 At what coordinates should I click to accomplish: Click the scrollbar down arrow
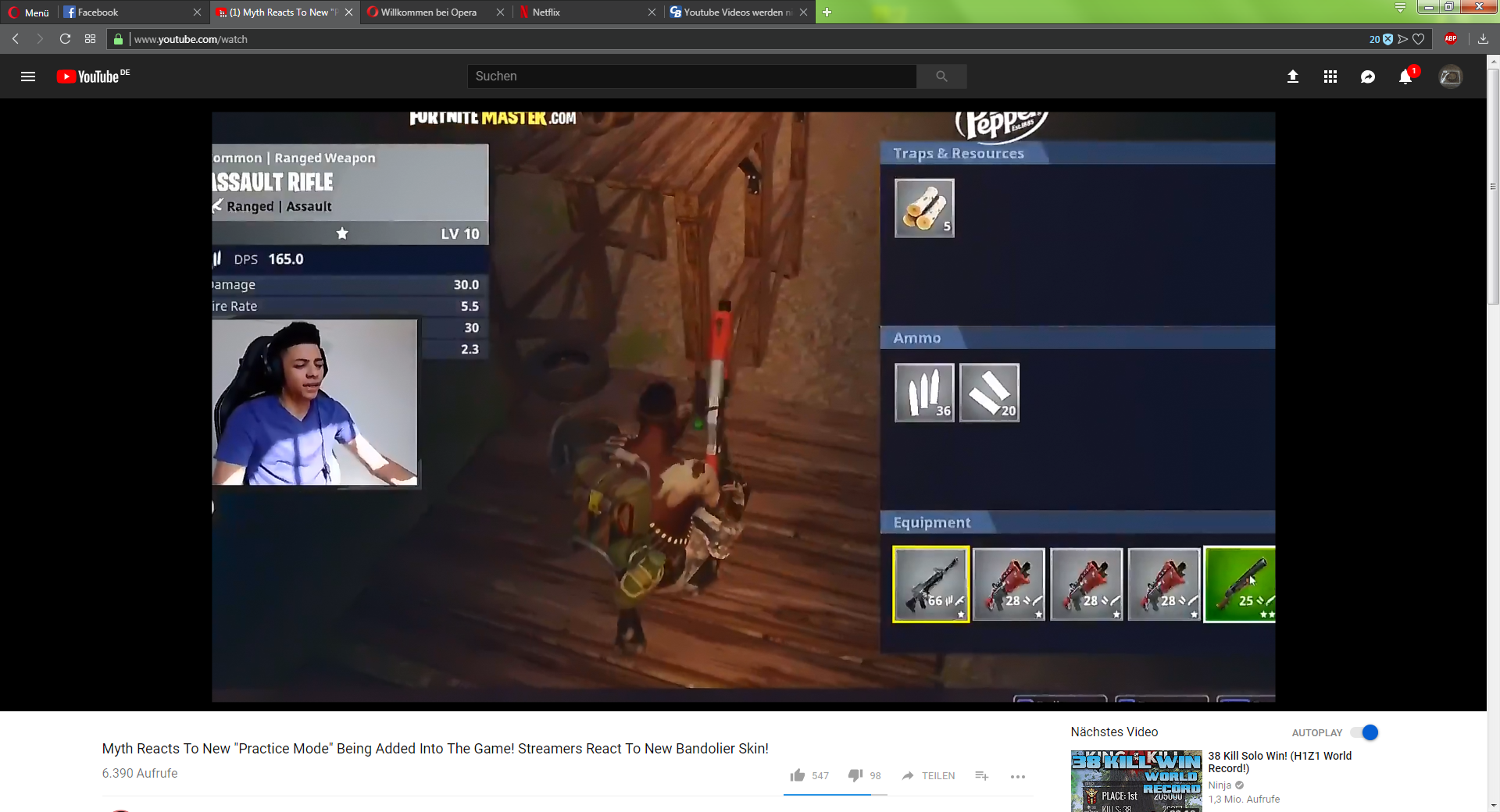1493,805
